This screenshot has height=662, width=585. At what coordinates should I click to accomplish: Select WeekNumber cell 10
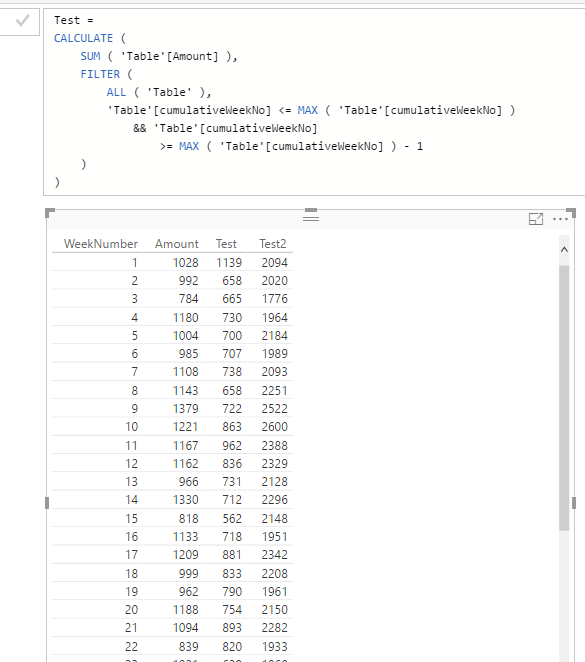point(131,426)
